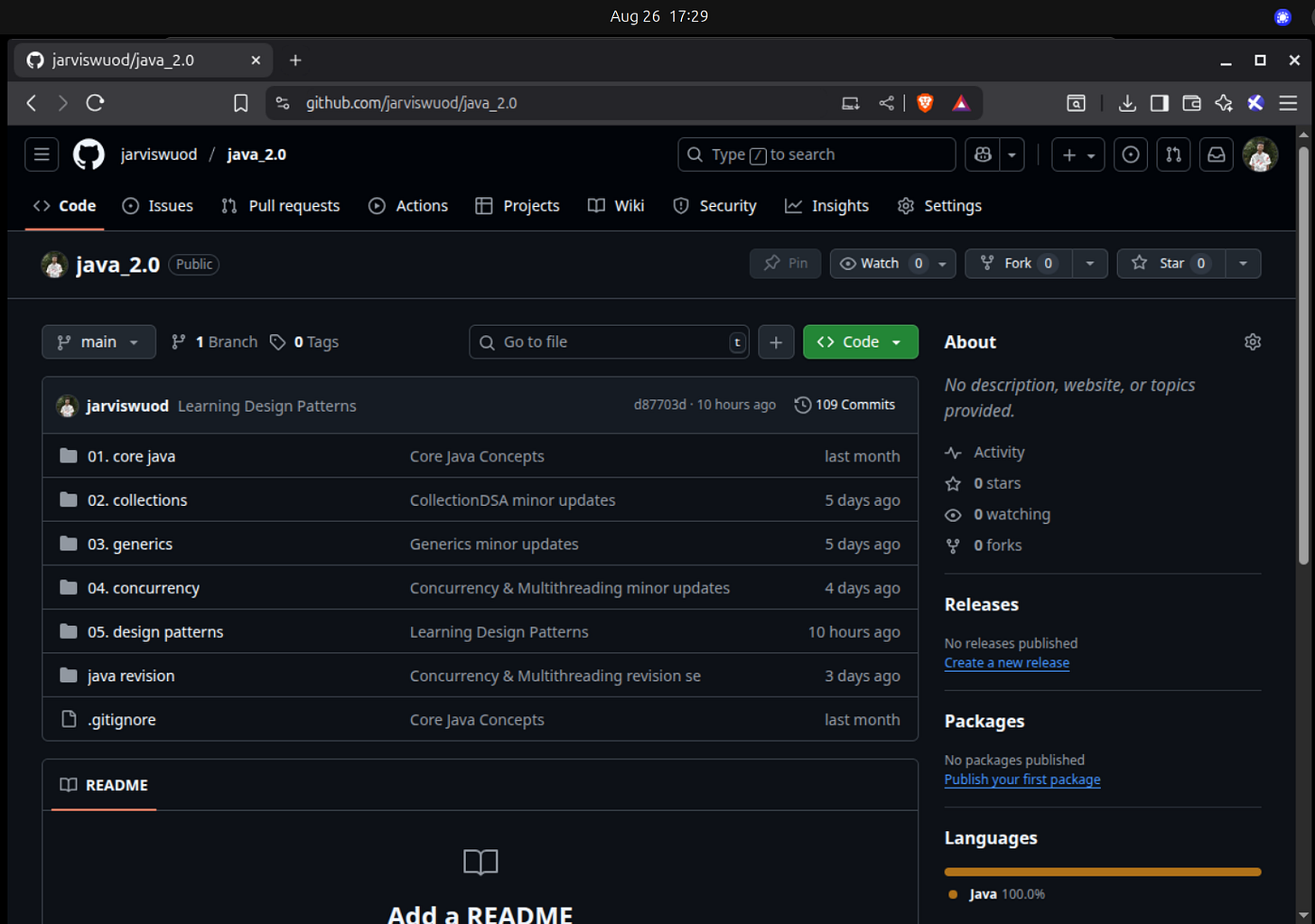Bookmark this page with bookmark icon
1315x924 pixels.
coord(240,103)
